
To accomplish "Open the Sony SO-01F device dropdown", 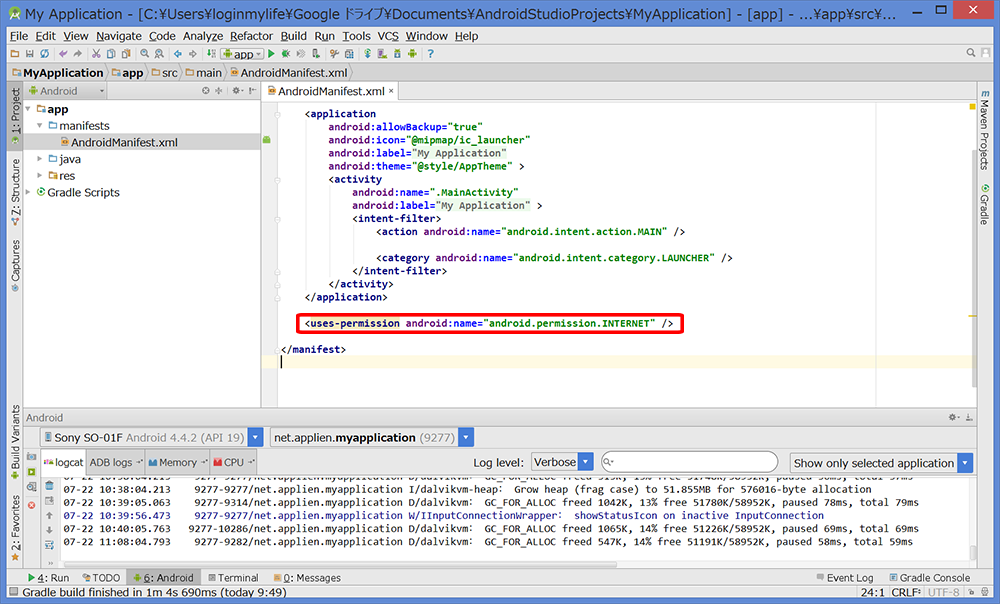I will pyautogui.click(x=255, y=438).
